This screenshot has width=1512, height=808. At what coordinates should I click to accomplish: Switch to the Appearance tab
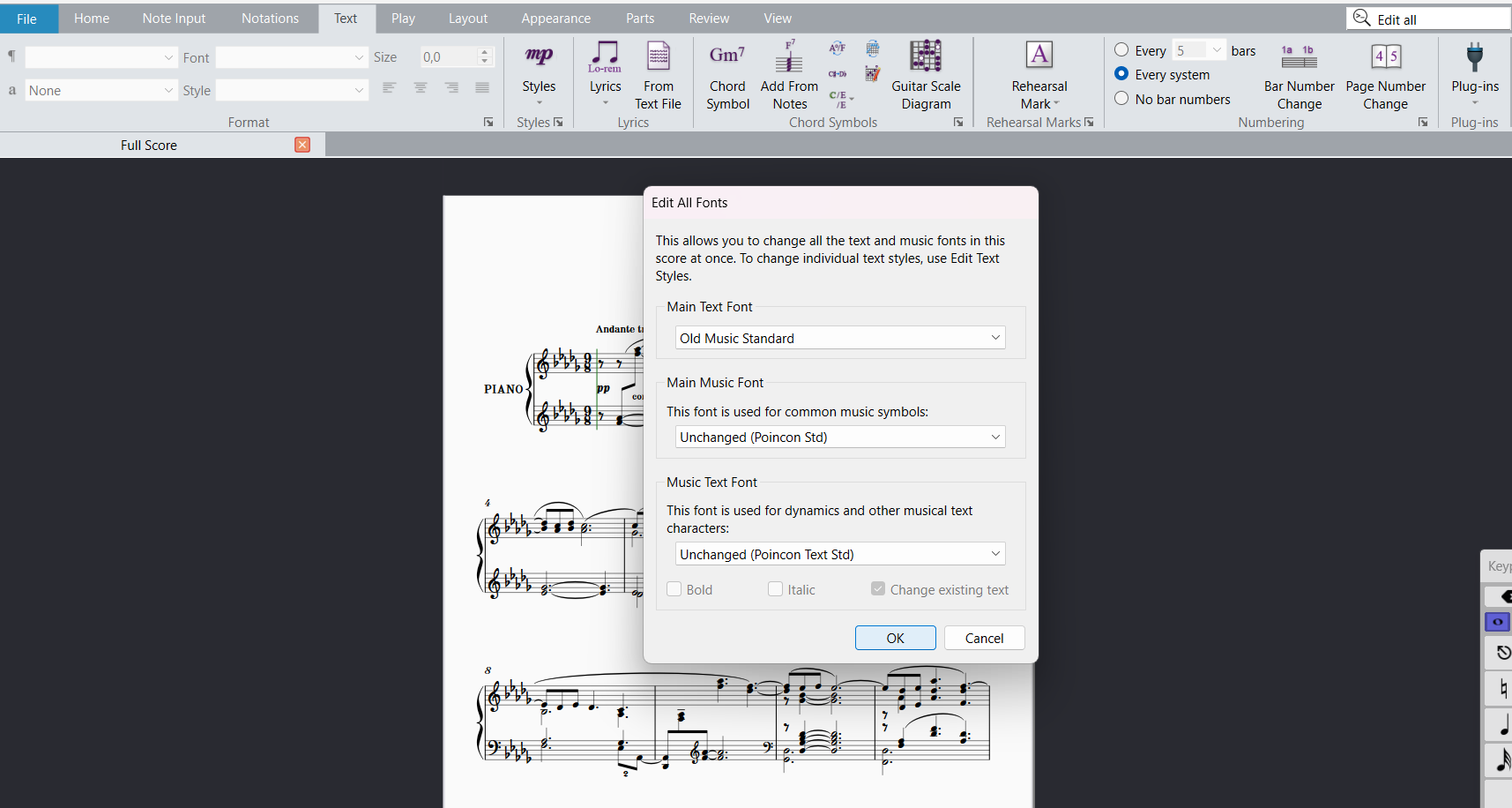555,19
